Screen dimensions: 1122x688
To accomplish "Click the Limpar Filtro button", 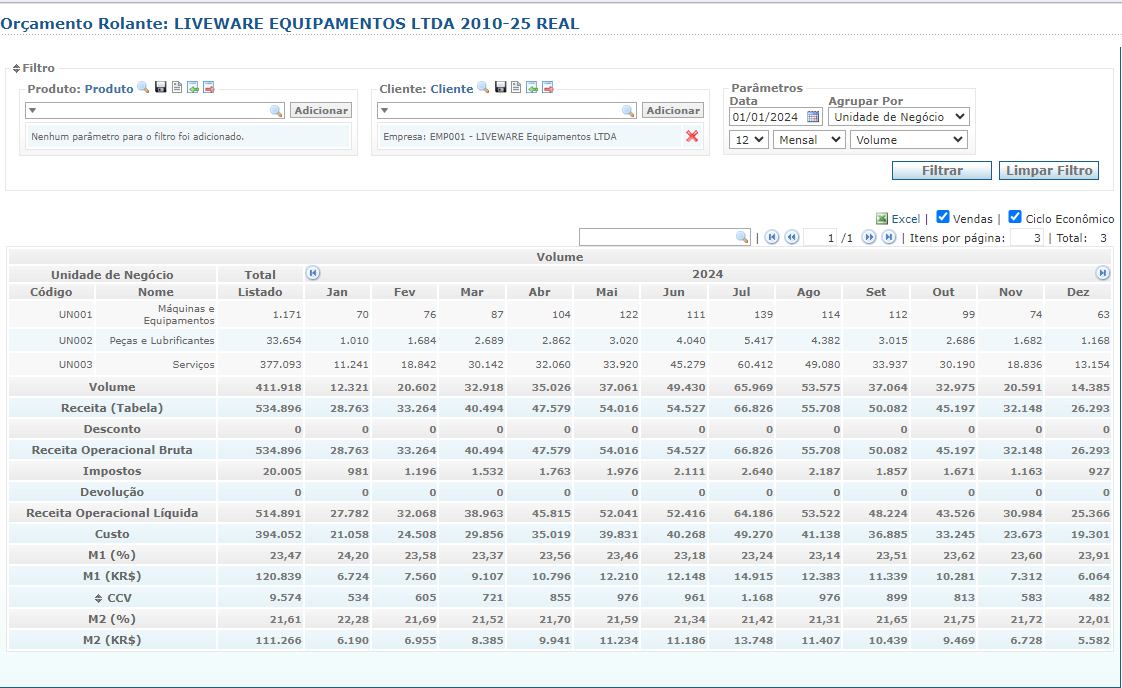I will (1048, 171).
